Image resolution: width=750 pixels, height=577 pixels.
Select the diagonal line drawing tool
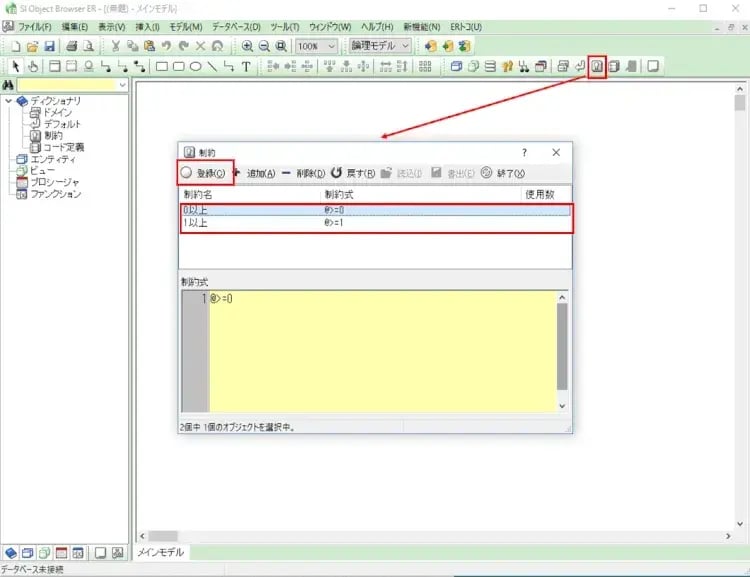pyautogui.click(x=212, y=67)
